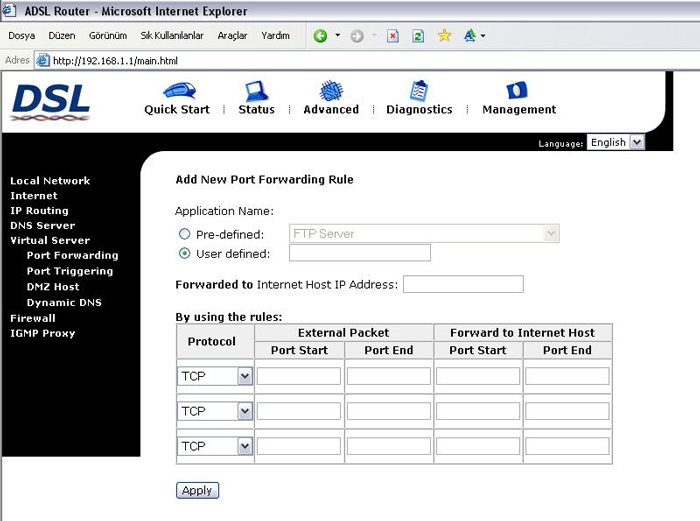Viewport: 700px width, 521px height.
Task: Click the Management icon
Action: (x=517, y=90)
